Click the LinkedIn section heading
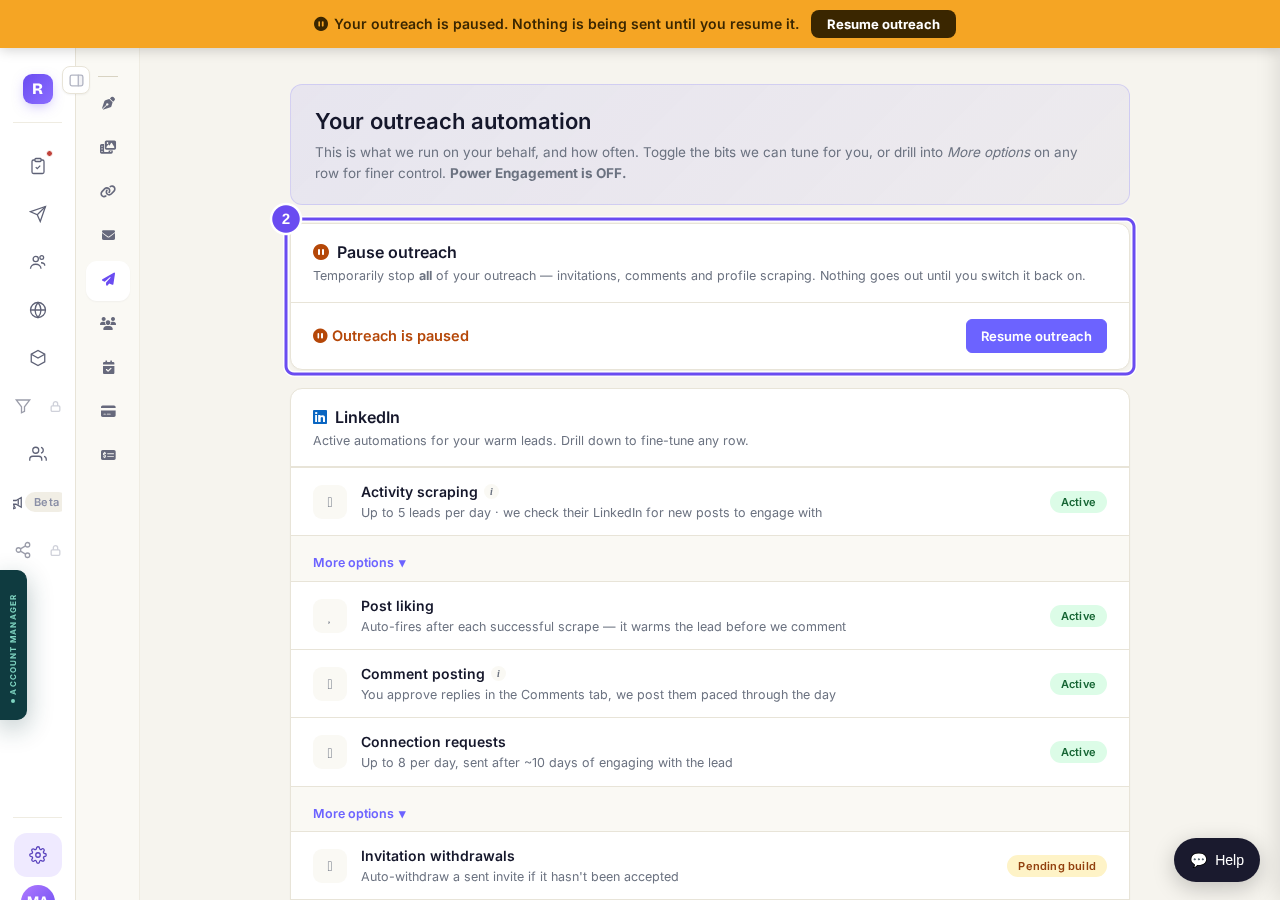The height and width of the screenshot is (900, 1280). [367, 417]
